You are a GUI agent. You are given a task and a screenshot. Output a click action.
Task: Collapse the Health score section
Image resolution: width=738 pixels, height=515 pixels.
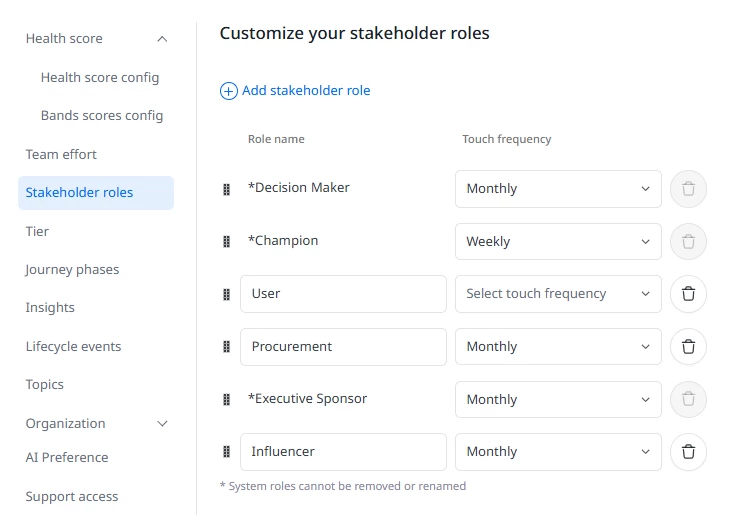point(162,39)
